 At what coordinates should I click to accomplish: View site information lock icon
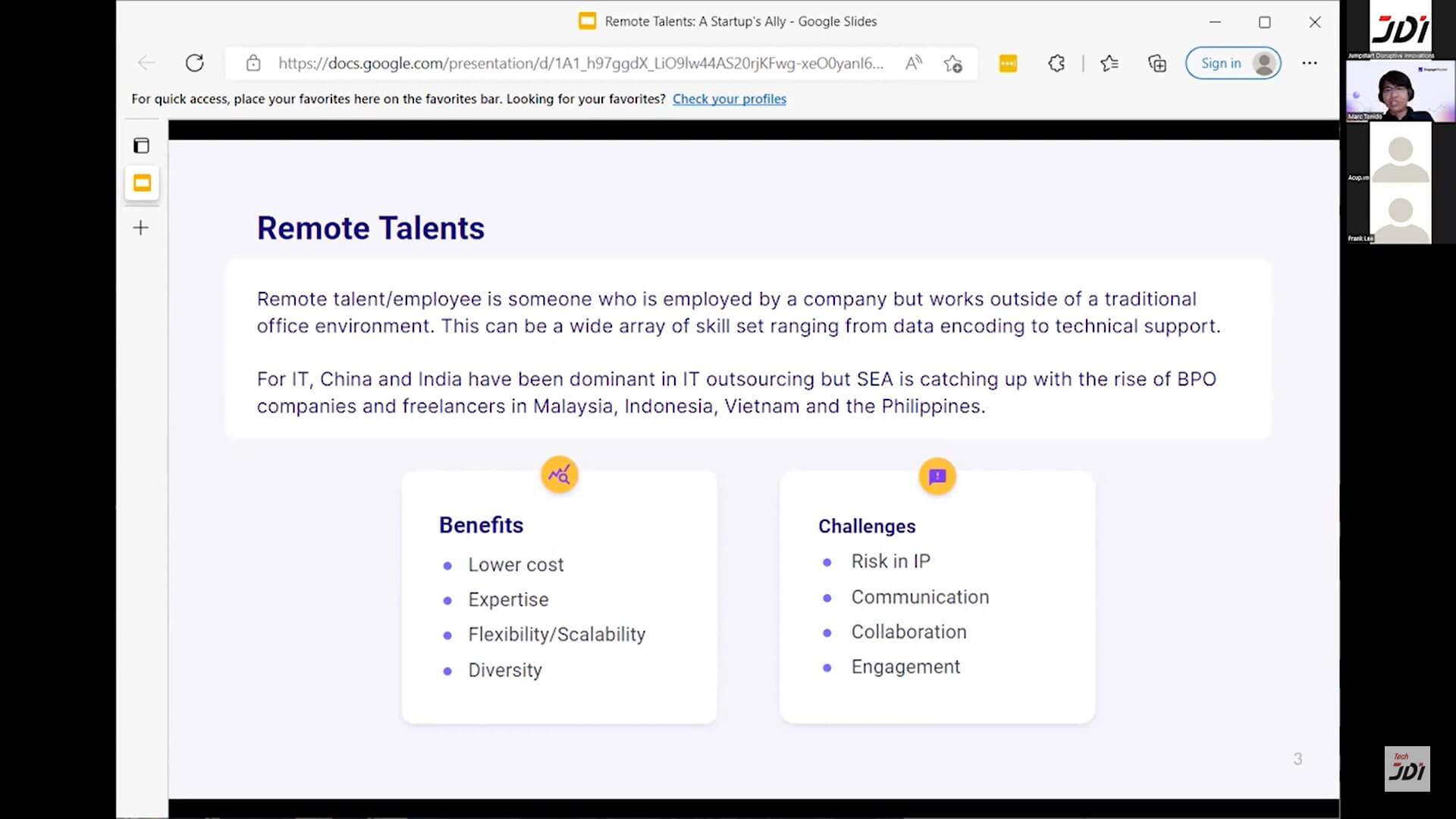pos(253,63)
